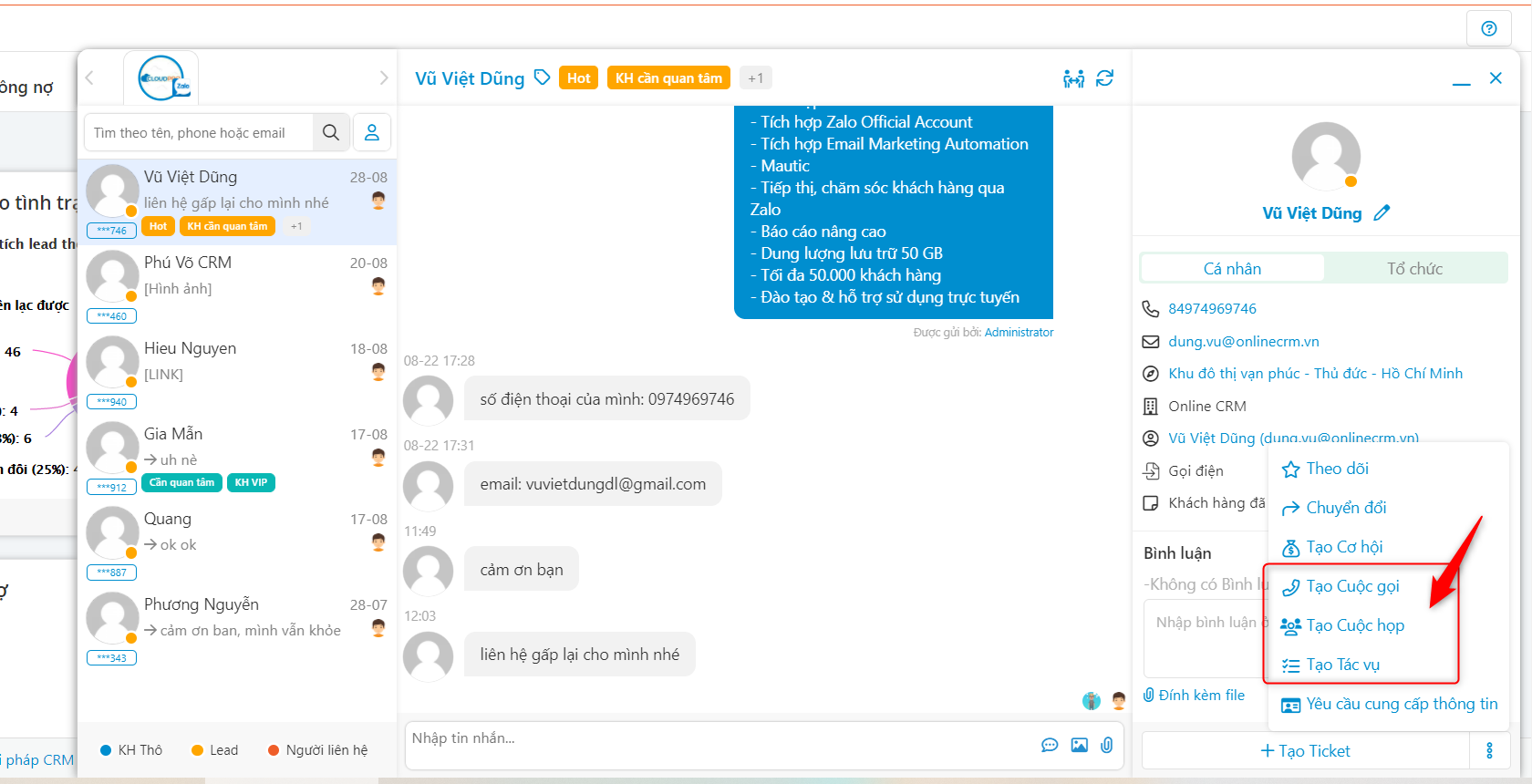
Task: Click the profile avatar in right panel
Action: (1326, 156)
